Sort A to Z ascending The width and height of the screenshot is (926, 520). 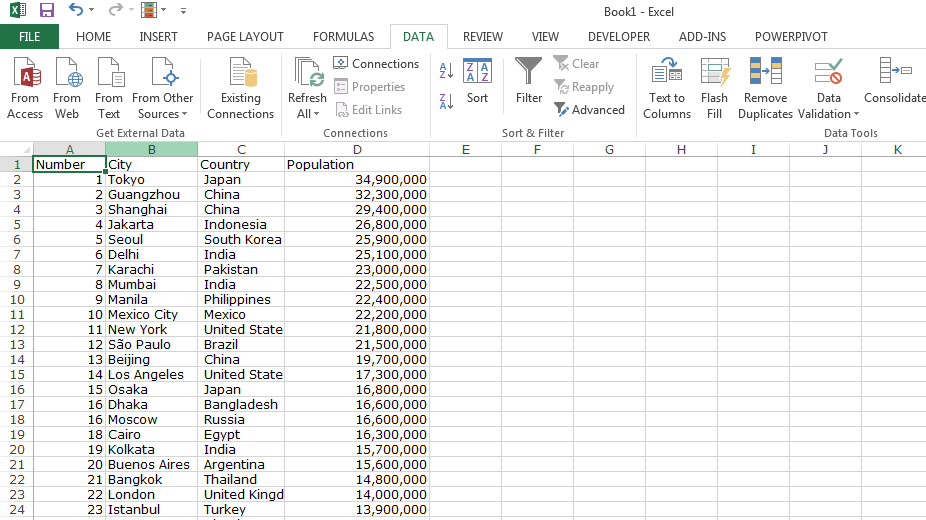446,71
